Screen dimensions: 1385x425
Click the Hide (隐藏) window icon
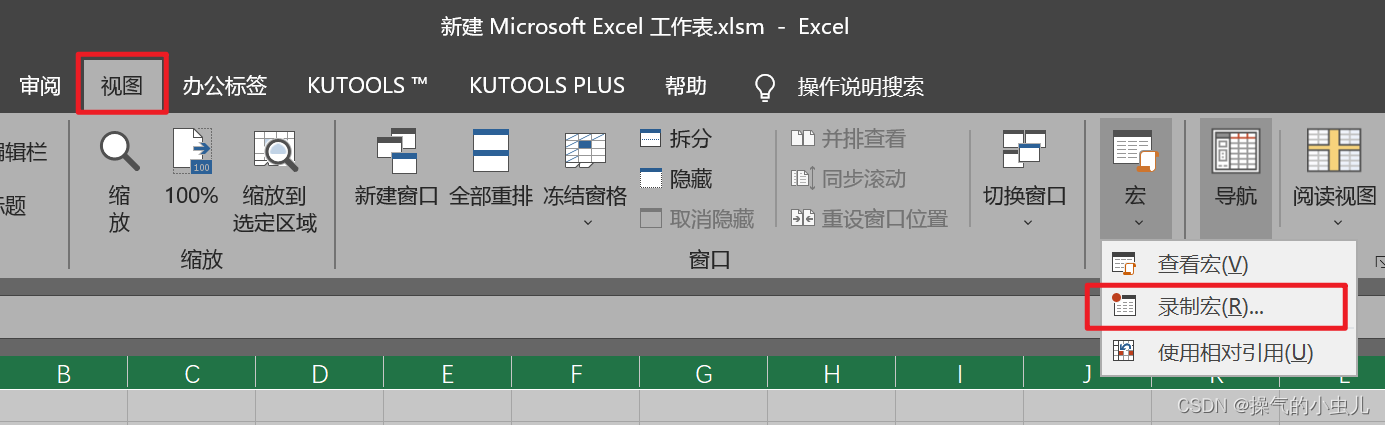coord(650,179)
